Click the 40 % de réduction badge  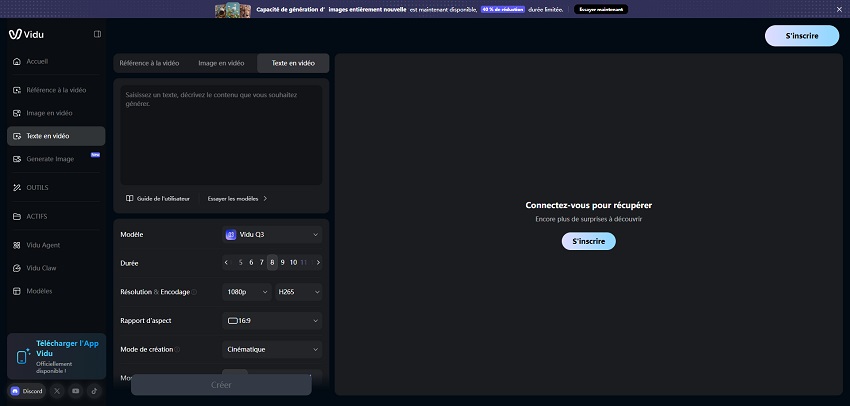tap(503, 9)
